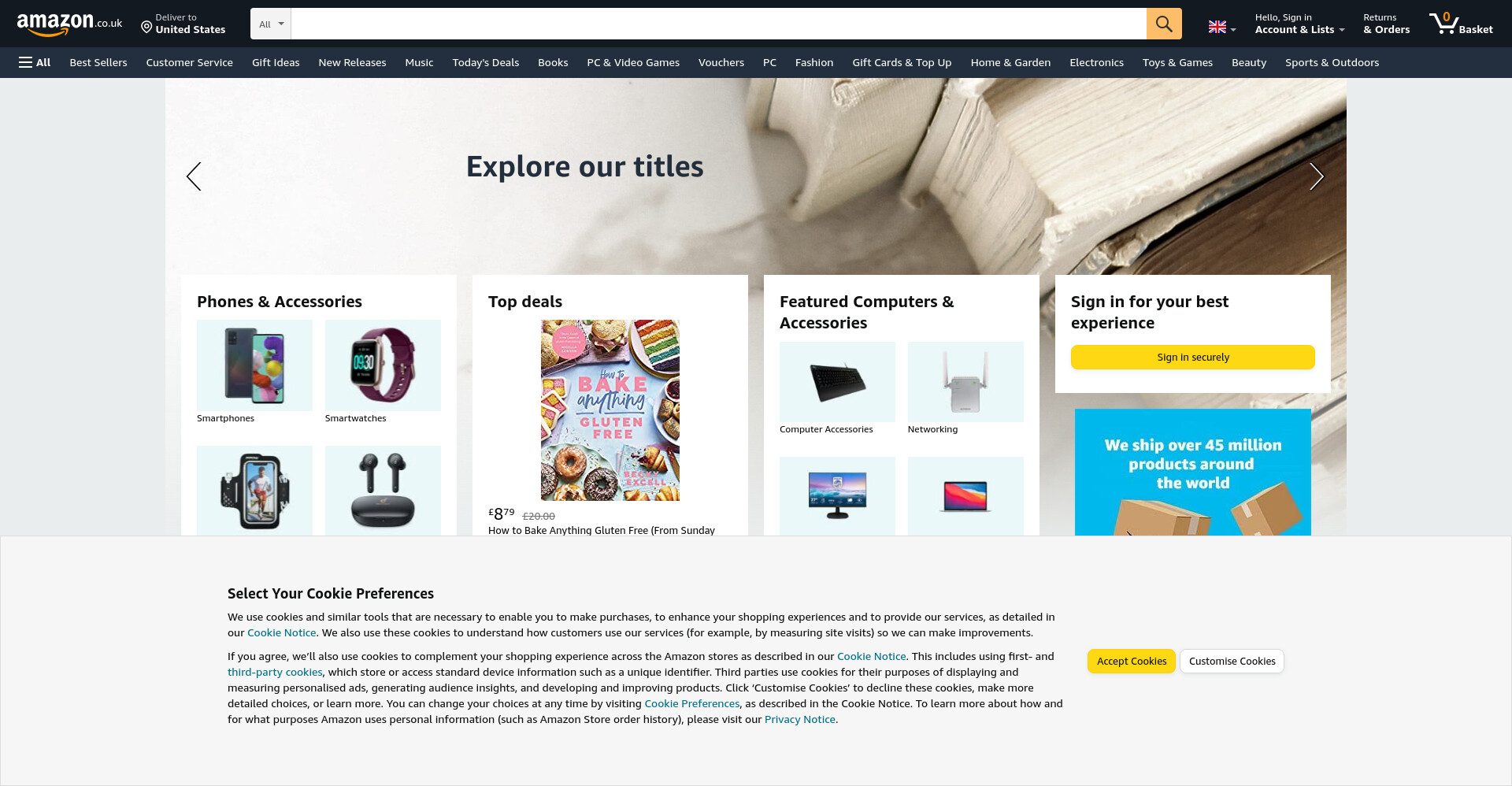Open the shopping basket icon
This screenshot has width=1512, height=786.
(x=1461, y=24)
